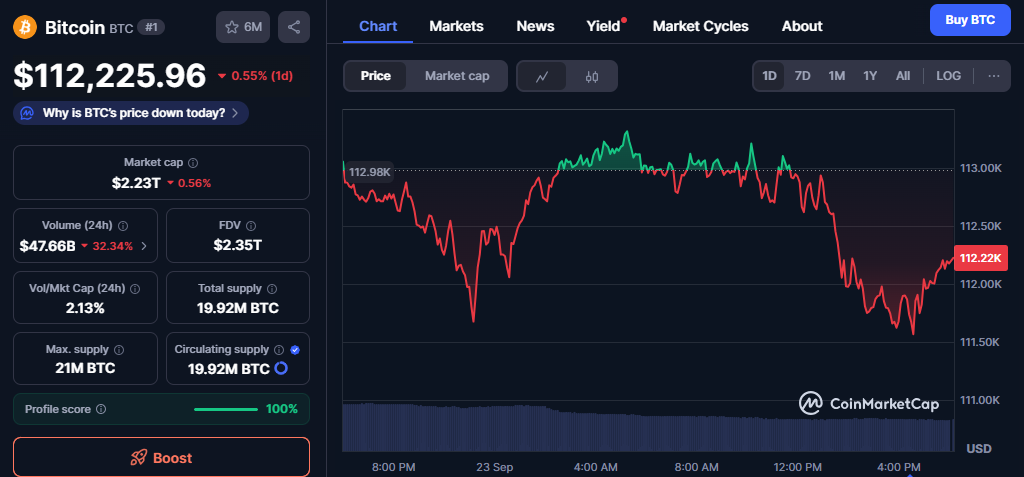Switch to line chart view icon
This screenshot has width=1024, height=477.
[542, 76]
